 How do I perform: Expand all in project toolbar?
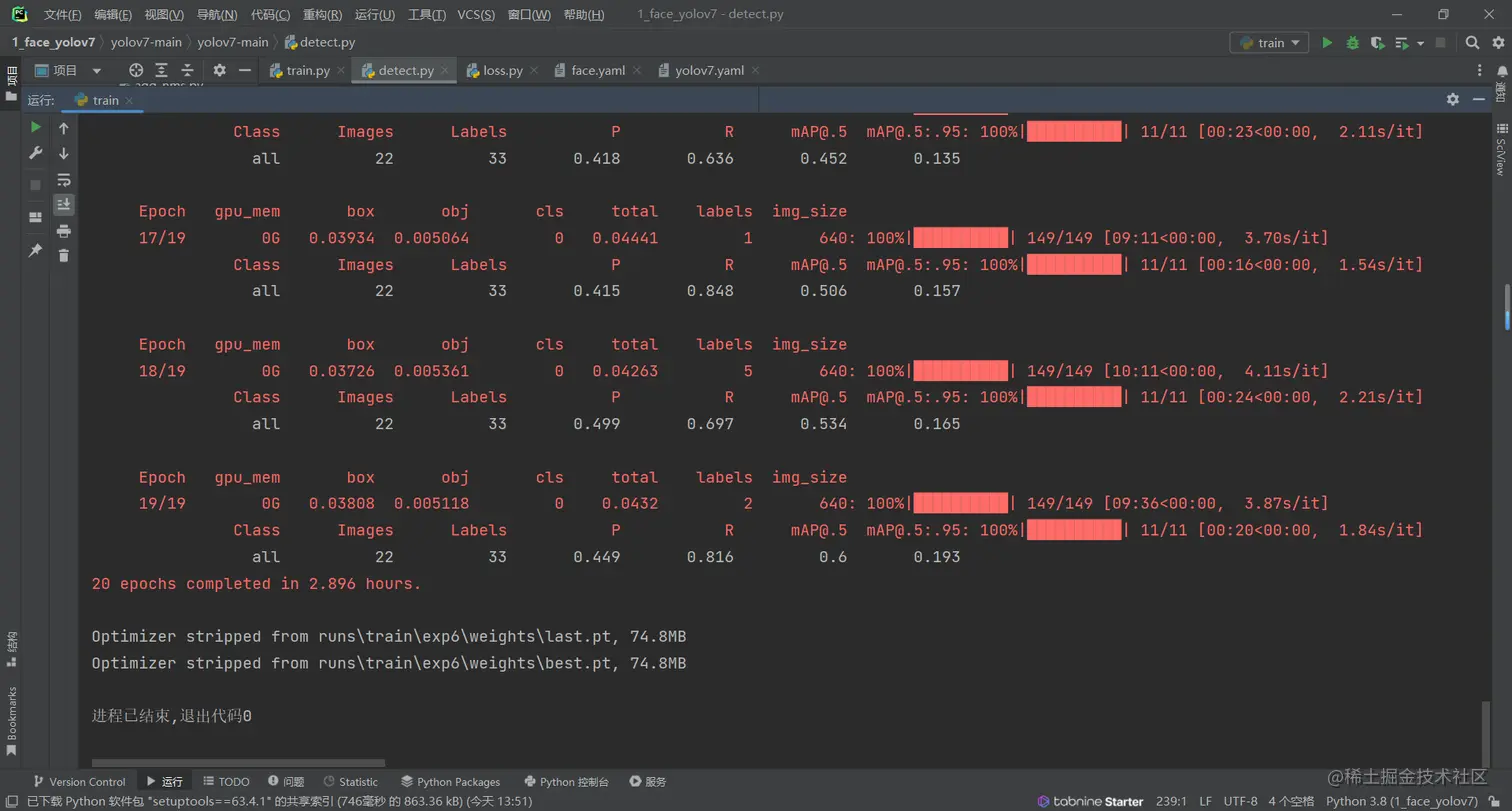pyautogui.click(x=161, y=70)
